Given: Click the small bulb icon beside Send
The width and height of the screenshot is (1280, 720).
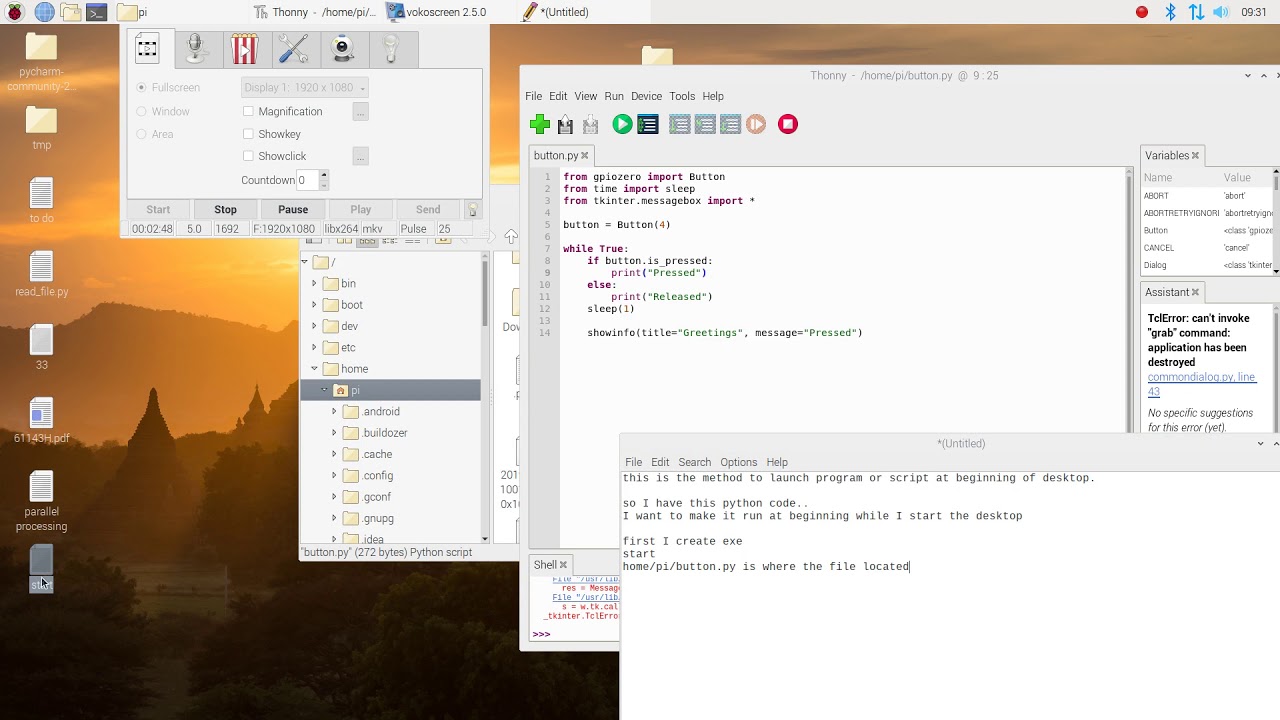Looking at the screenshot, I should click(473, 210).
